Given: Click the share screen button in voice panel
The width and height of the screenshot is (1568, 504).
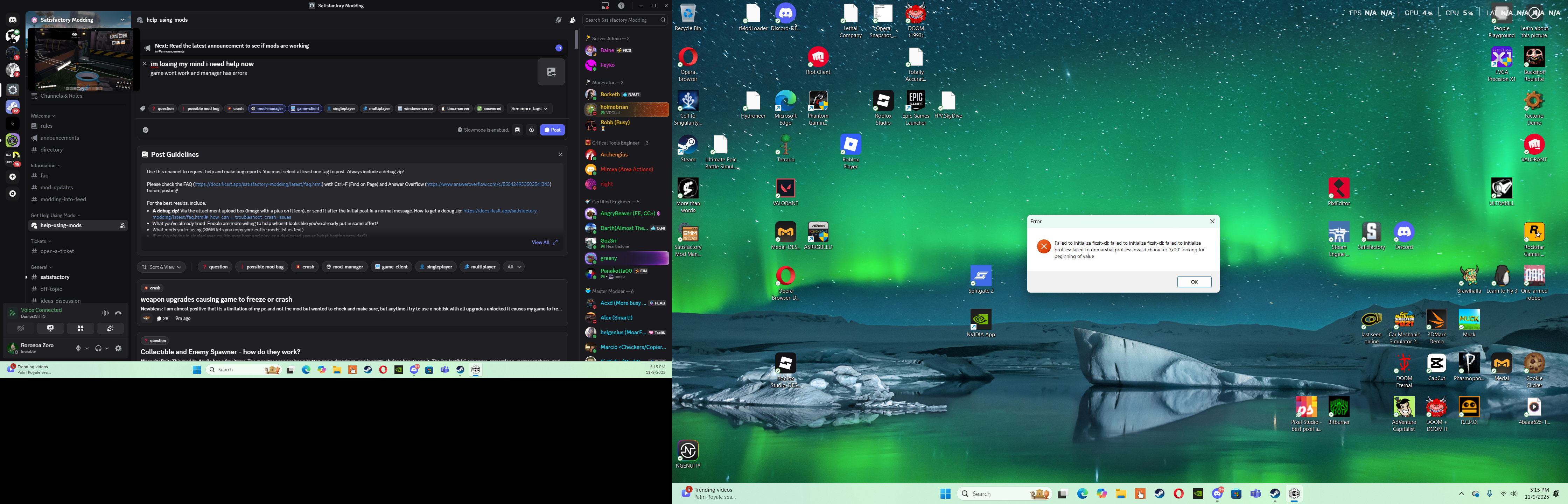Looking at the screenshot, I should (50, 329).
